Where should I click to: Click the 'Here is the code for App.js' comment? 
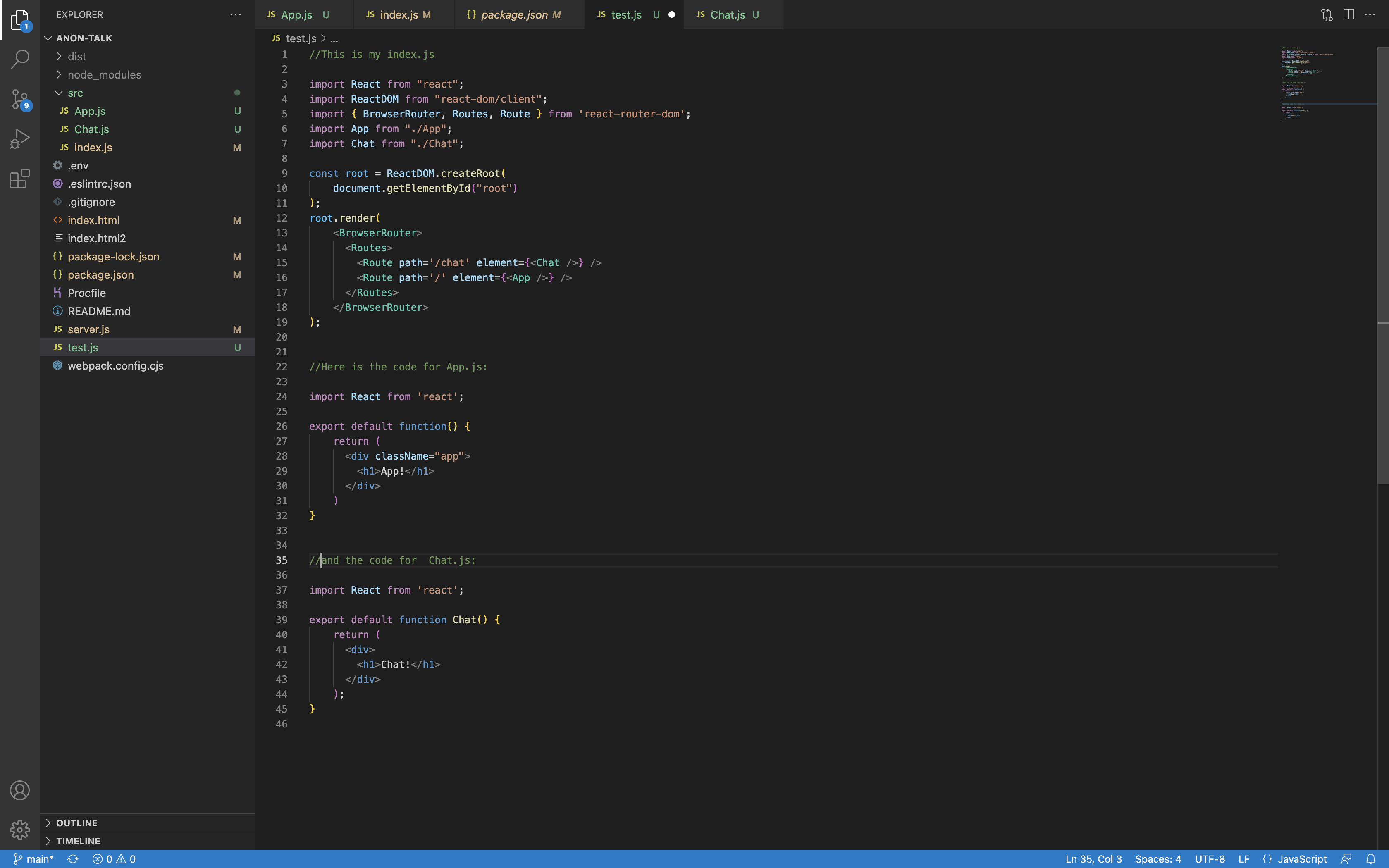pyautogui.click(x=399, y=367)
